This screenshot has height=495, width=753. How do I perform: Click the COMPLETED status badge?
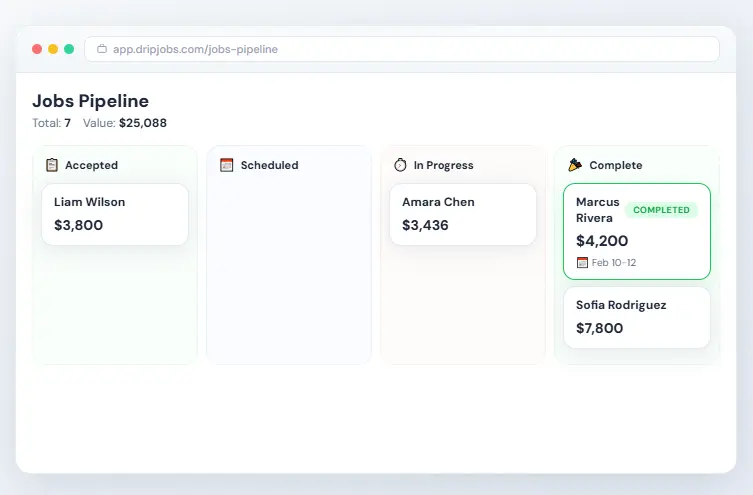661,210
